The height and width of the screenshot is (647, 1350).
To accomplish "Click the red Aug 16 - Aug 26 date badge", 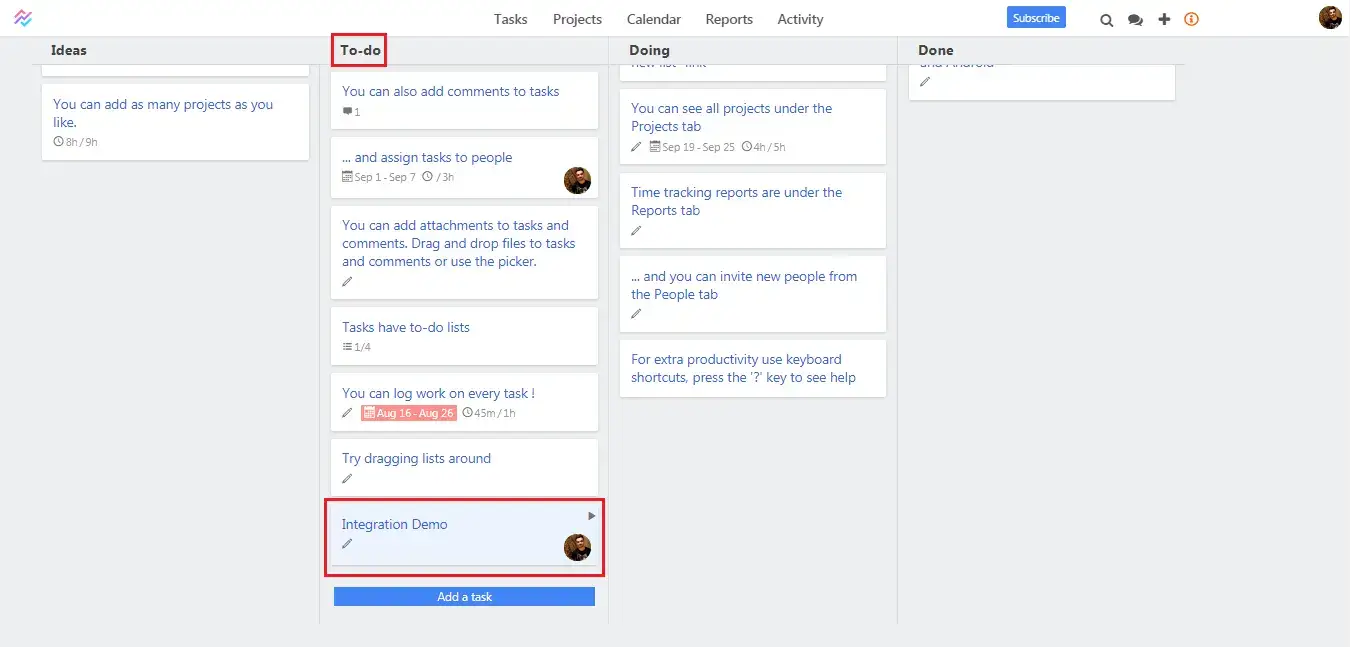I will click(408, 413).
